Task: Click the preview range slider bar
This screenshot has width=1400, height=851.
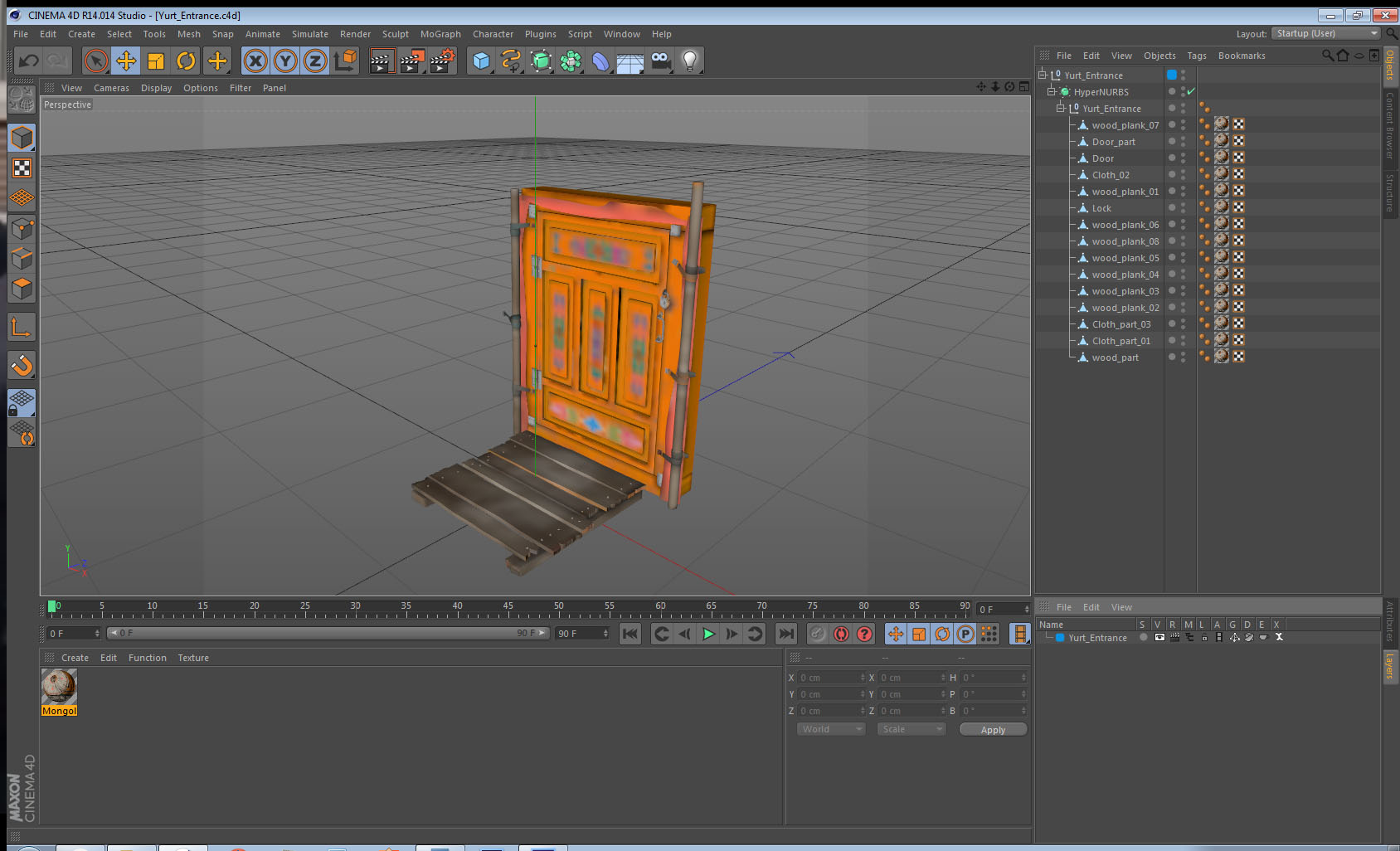Action: pos(328,633)
